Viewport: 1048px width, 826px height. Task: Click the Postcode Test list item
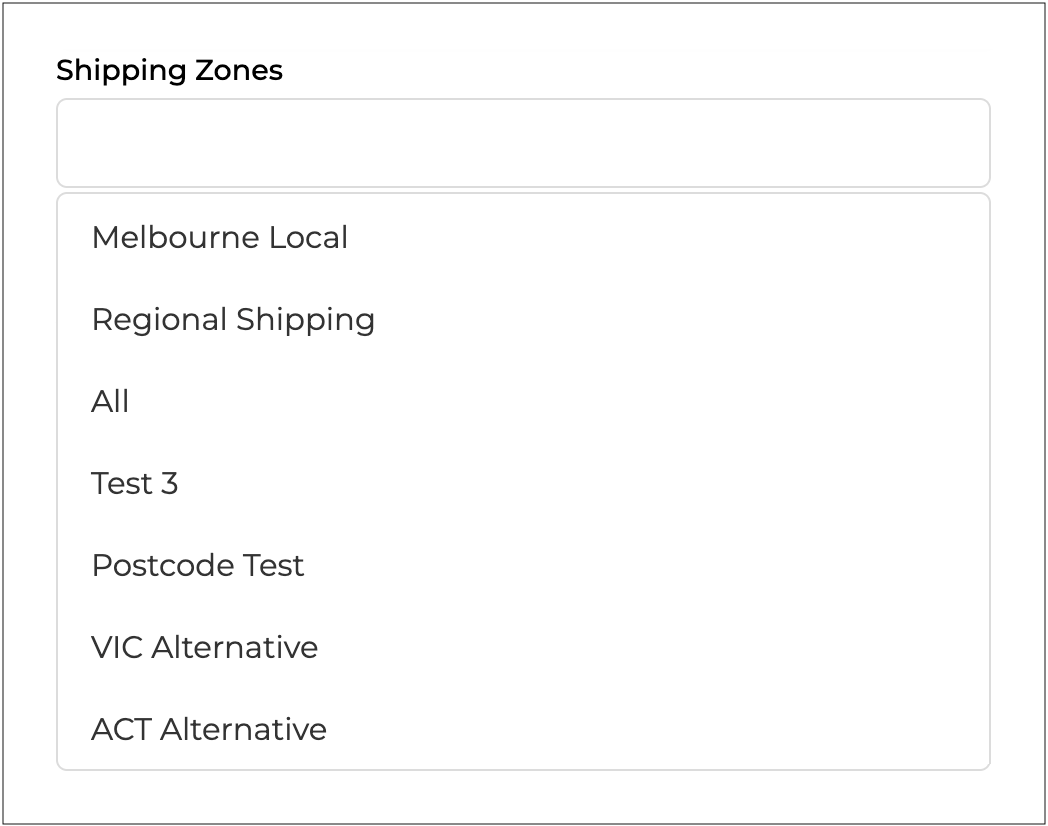pos(198,566)
